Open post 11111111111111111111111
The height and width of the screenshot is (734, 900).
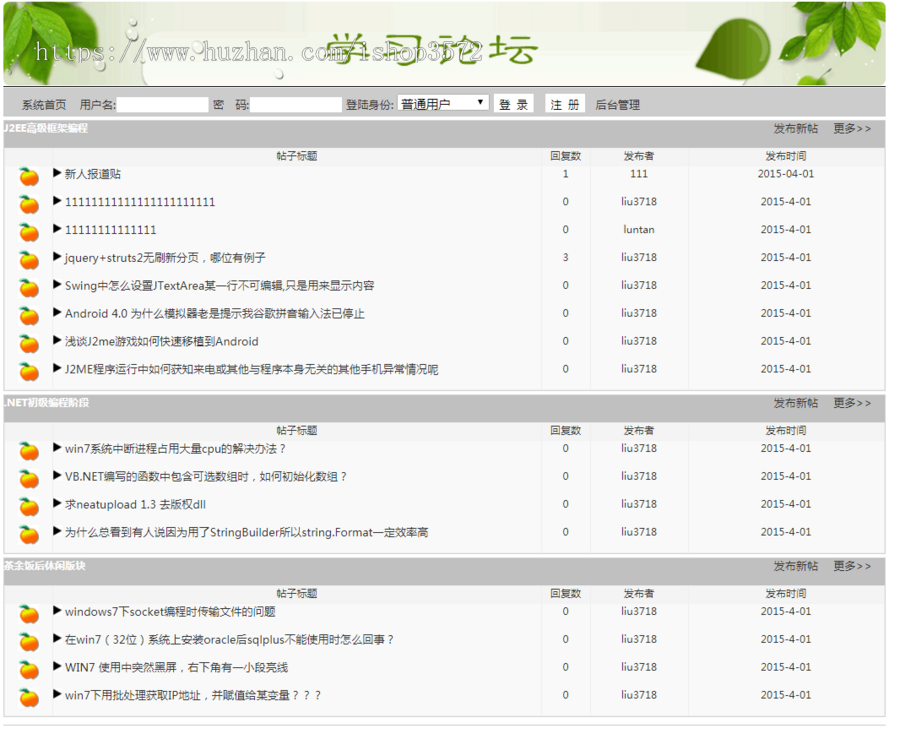[140, 202]
